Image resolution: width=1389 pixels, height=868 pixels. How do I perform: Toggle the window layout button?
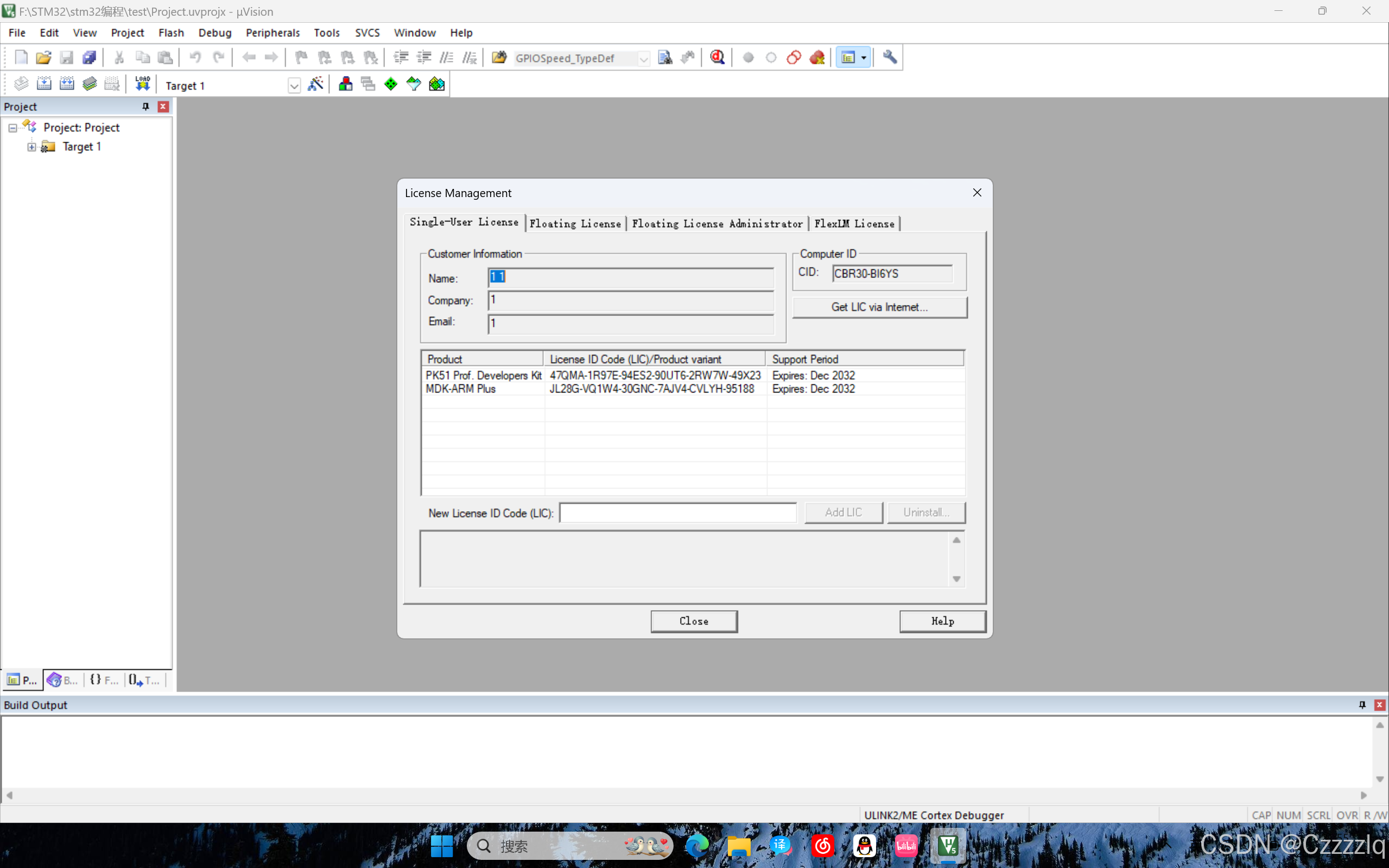848,58
